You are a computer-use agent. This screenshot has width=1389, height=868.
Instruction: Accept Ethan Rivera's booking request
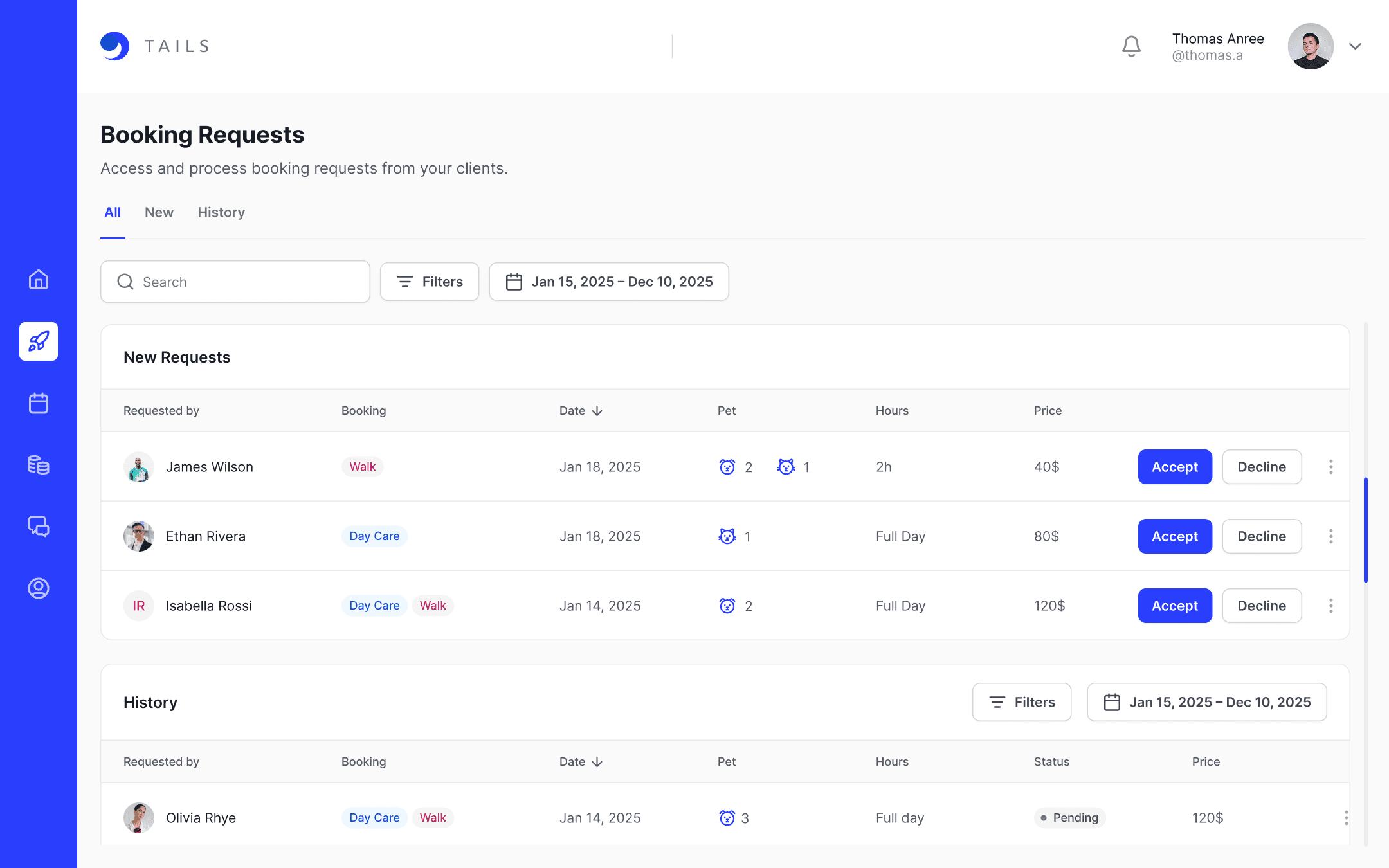tap(1174, 536)
